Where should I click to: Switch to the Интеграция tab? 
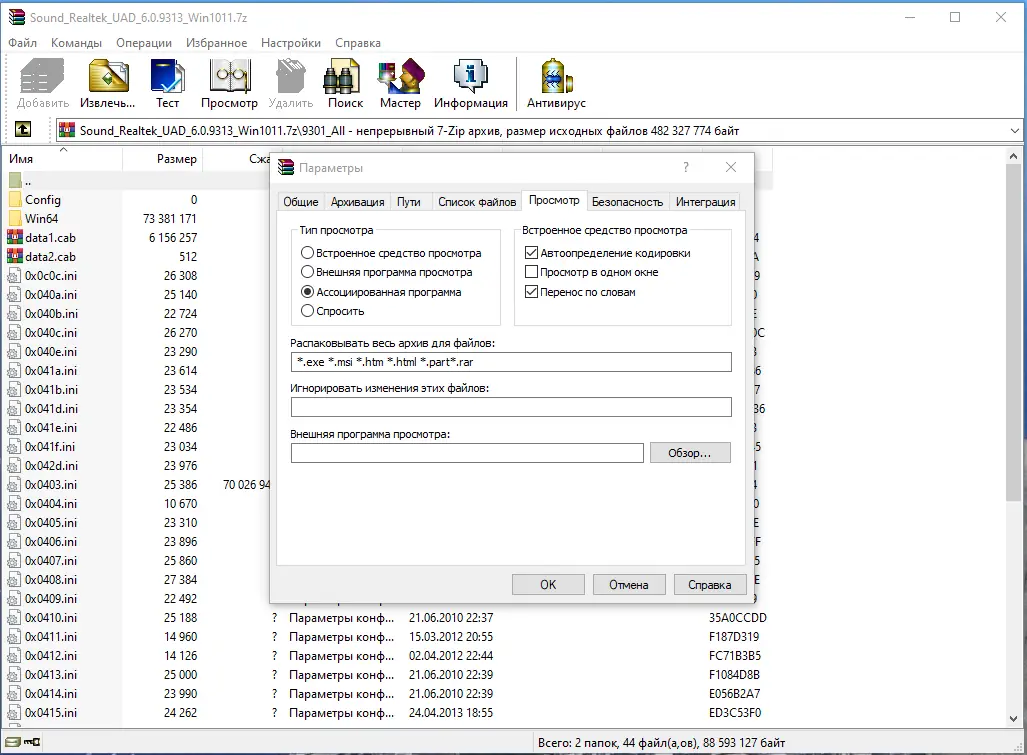pos(705,202)
